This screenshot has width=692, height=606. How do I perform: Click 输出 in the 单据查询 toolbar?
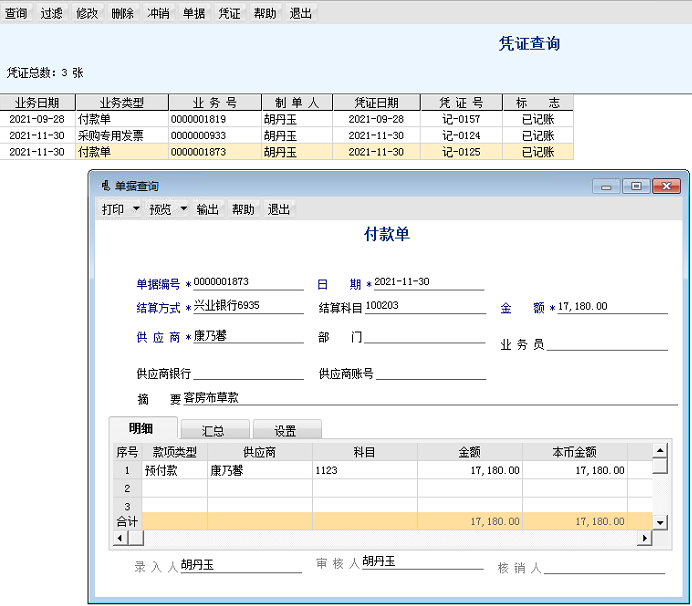point(207,209)
